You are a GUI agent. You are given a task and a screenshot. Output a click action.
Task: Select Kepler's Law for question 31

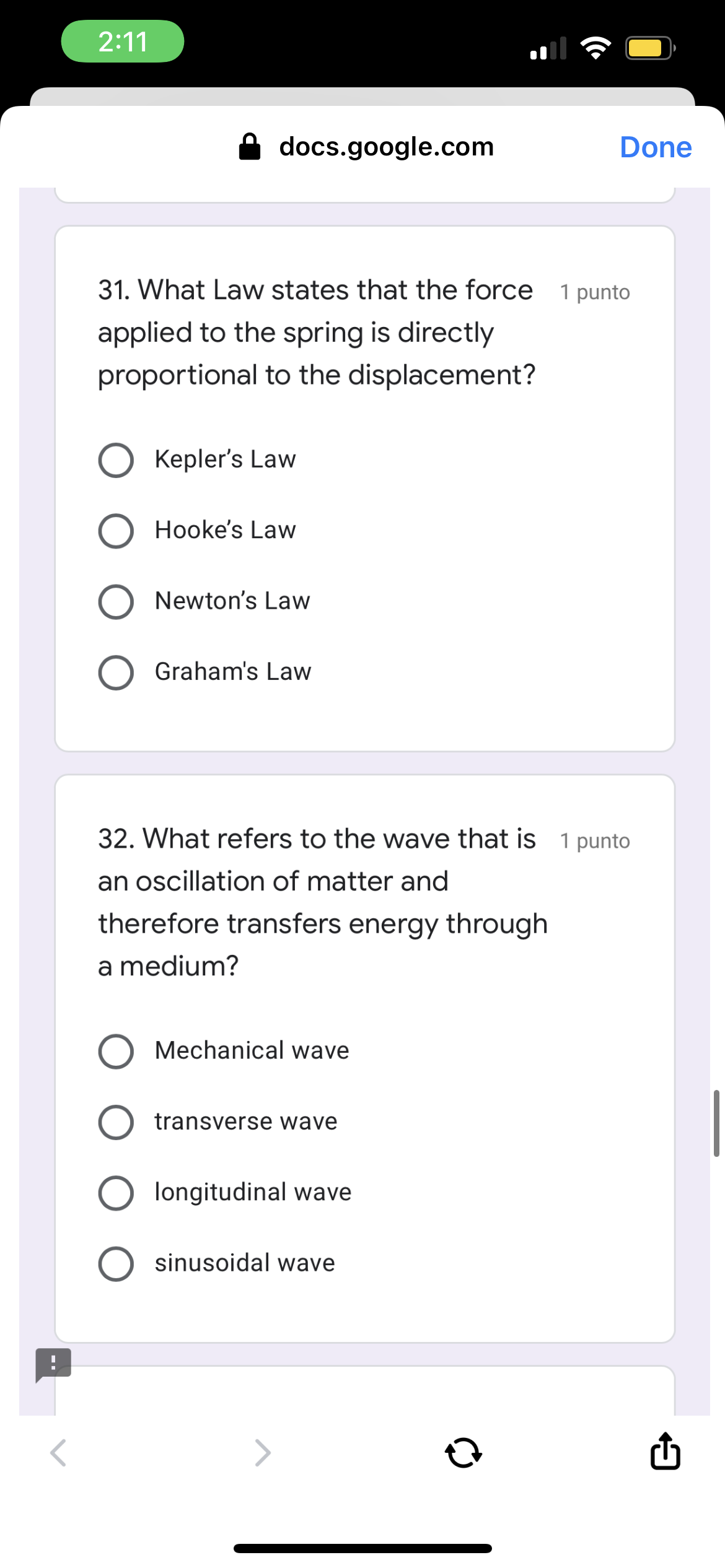[116, 460]
